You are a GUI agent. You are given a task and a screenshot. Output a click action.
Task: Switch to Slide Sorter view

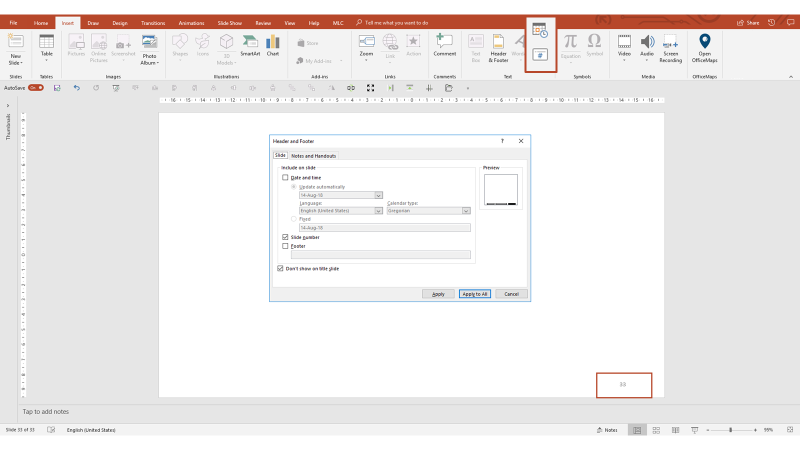[x=656, y=430]
